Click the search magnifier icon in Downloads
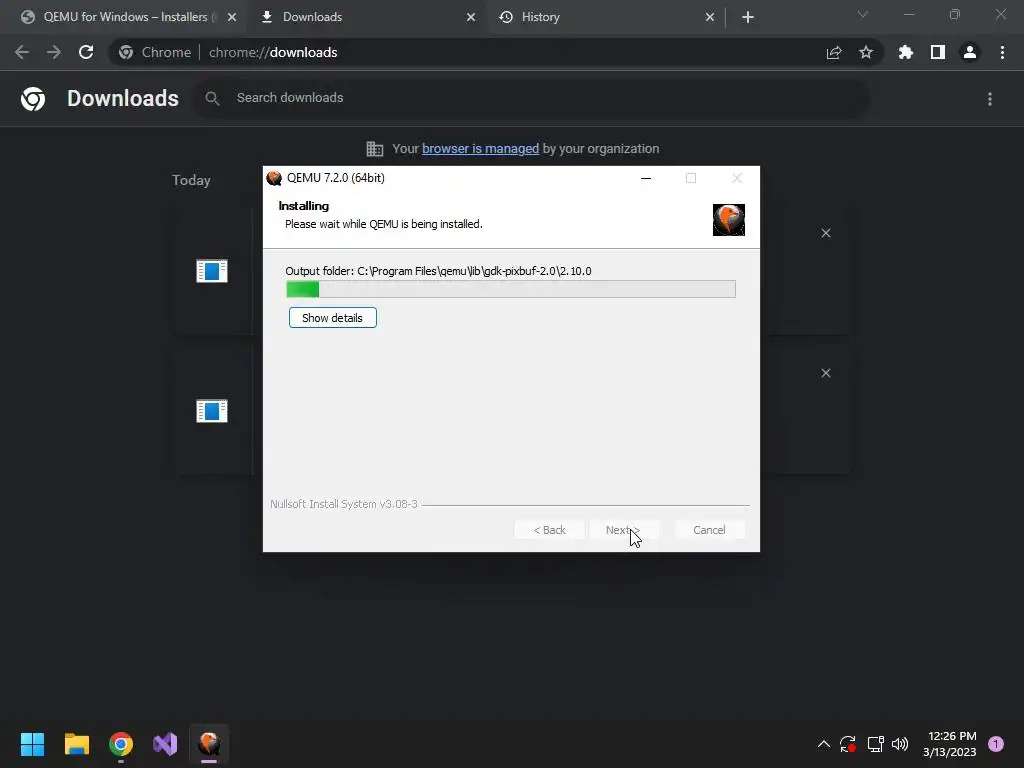Viewport: 1024px width, 768px height. click(212, 99)
